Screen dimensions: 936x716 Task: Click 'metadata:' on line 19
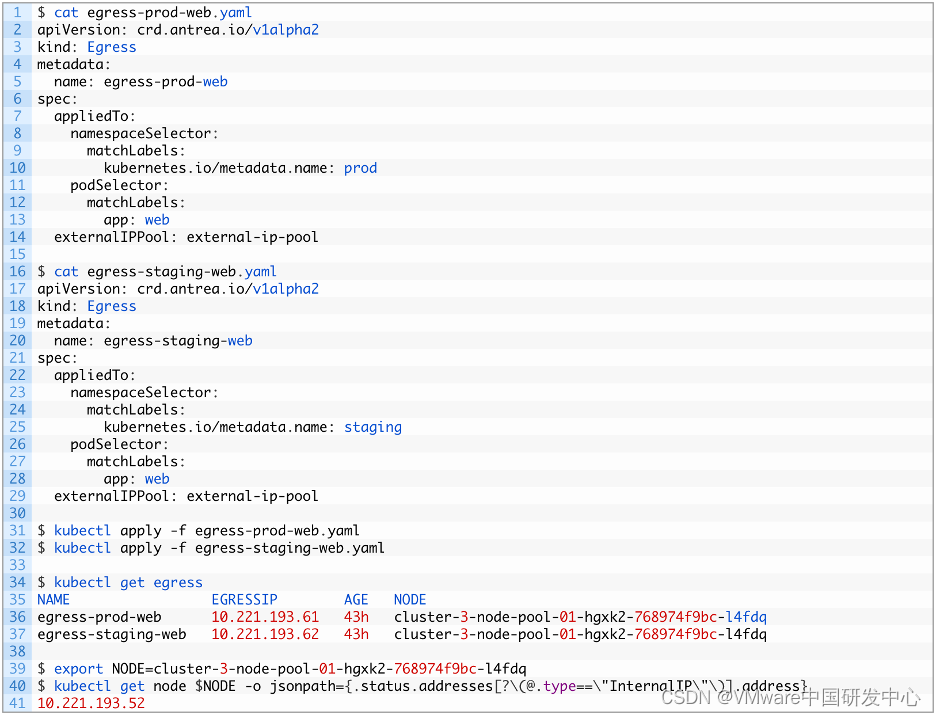tap(74, 324)
